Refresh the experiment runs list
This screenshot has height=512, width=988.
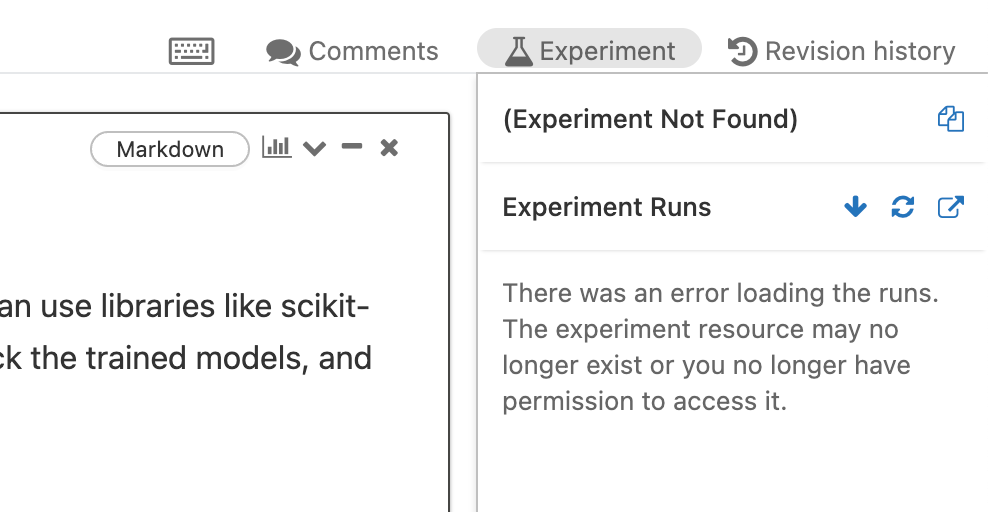pyautogui.click(x=902, y=207)
